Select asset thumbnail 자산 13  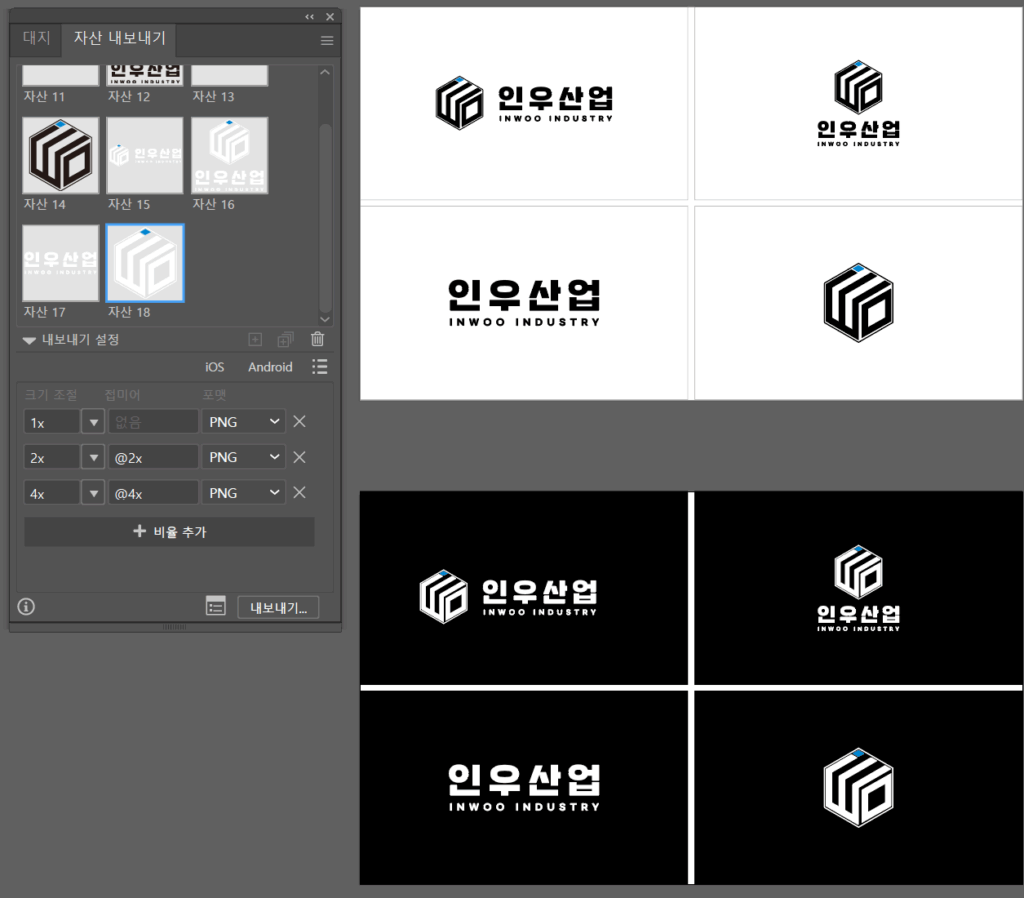(229, 75)
